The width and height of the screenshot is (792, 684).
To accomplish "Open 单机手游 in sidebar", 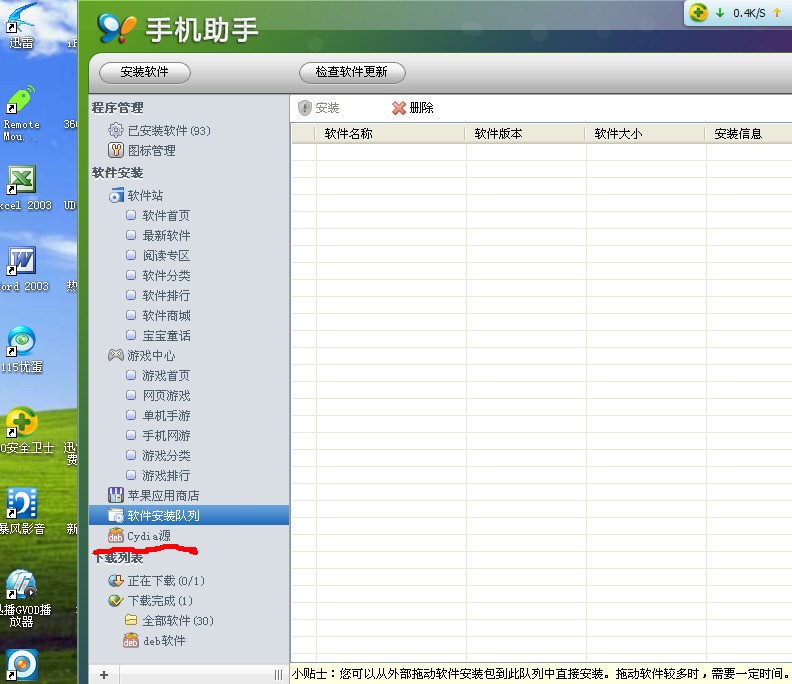I will point(158,415).
